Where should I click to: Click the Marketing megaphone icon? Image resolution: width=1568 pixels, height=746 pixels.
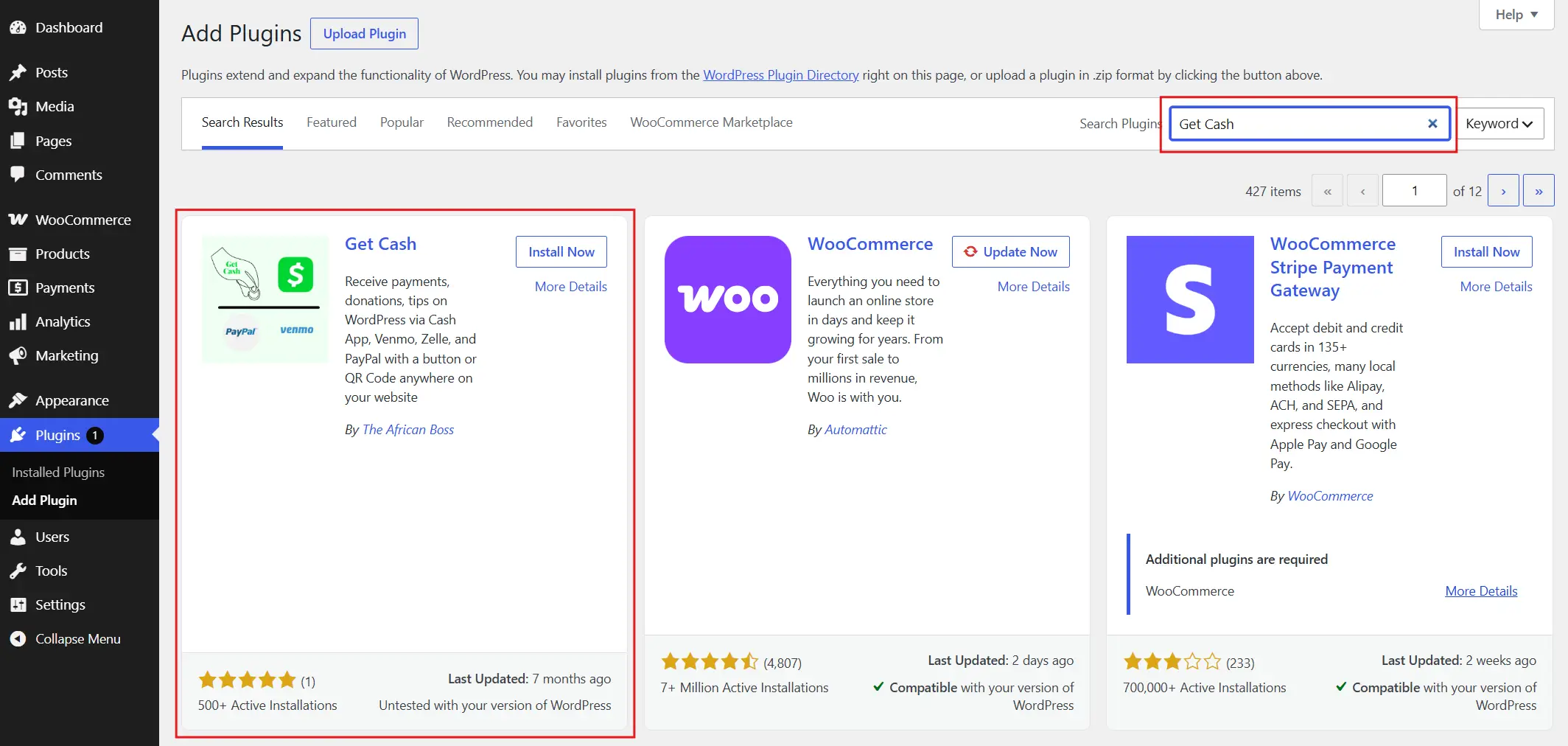(18, 355)
